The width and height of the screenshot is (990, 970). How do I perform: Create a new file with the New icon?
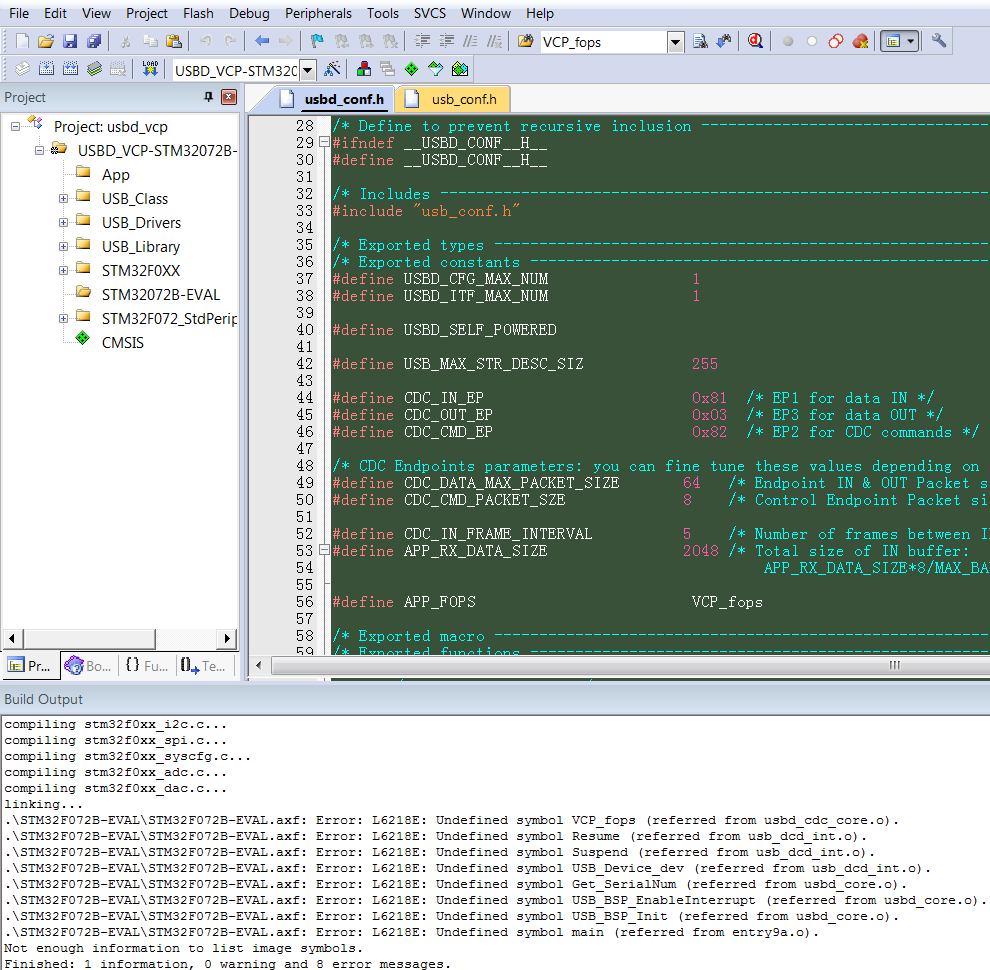[22, 42]
